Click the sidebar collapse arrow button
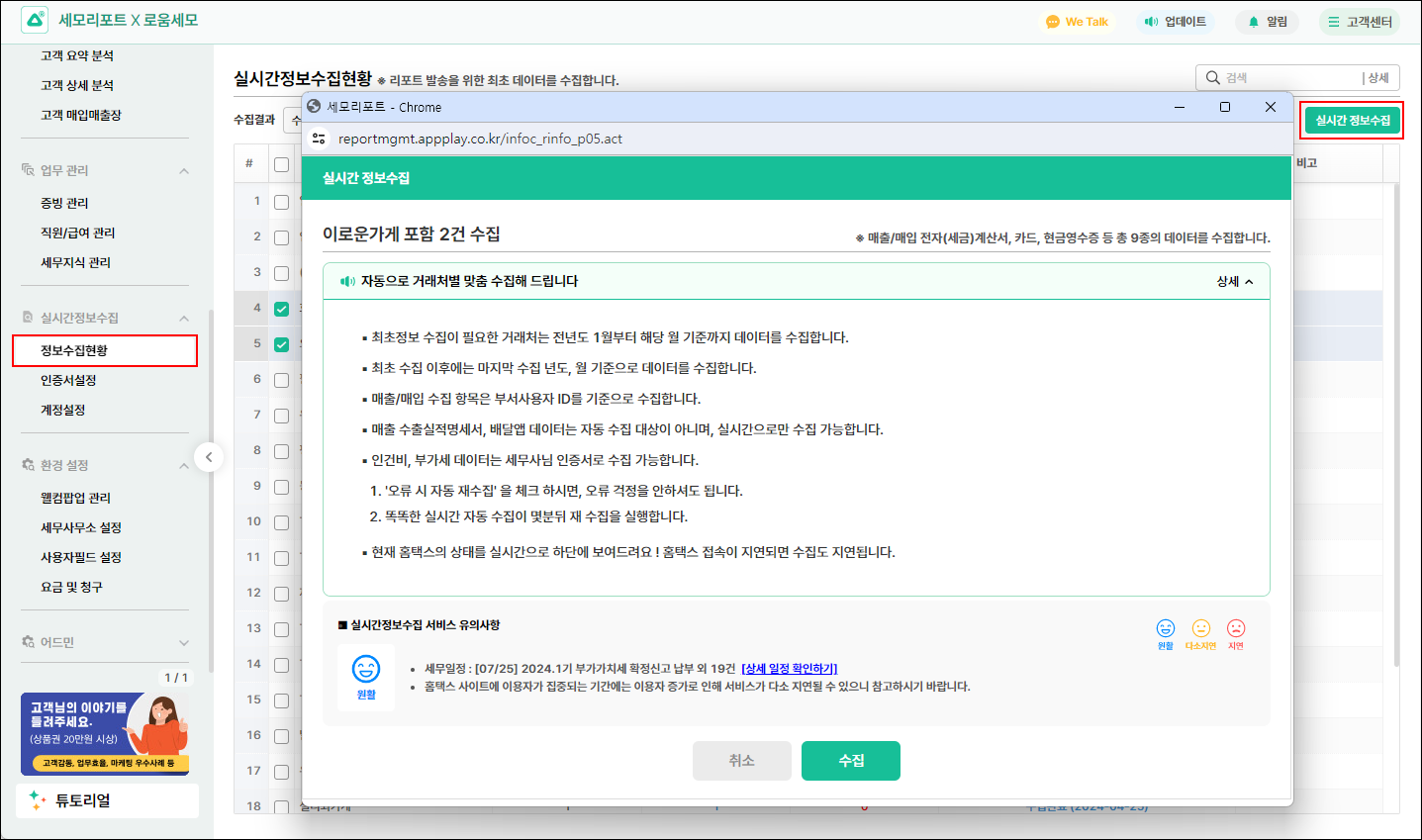1422x840 pixels. click(x=209, y=457)
